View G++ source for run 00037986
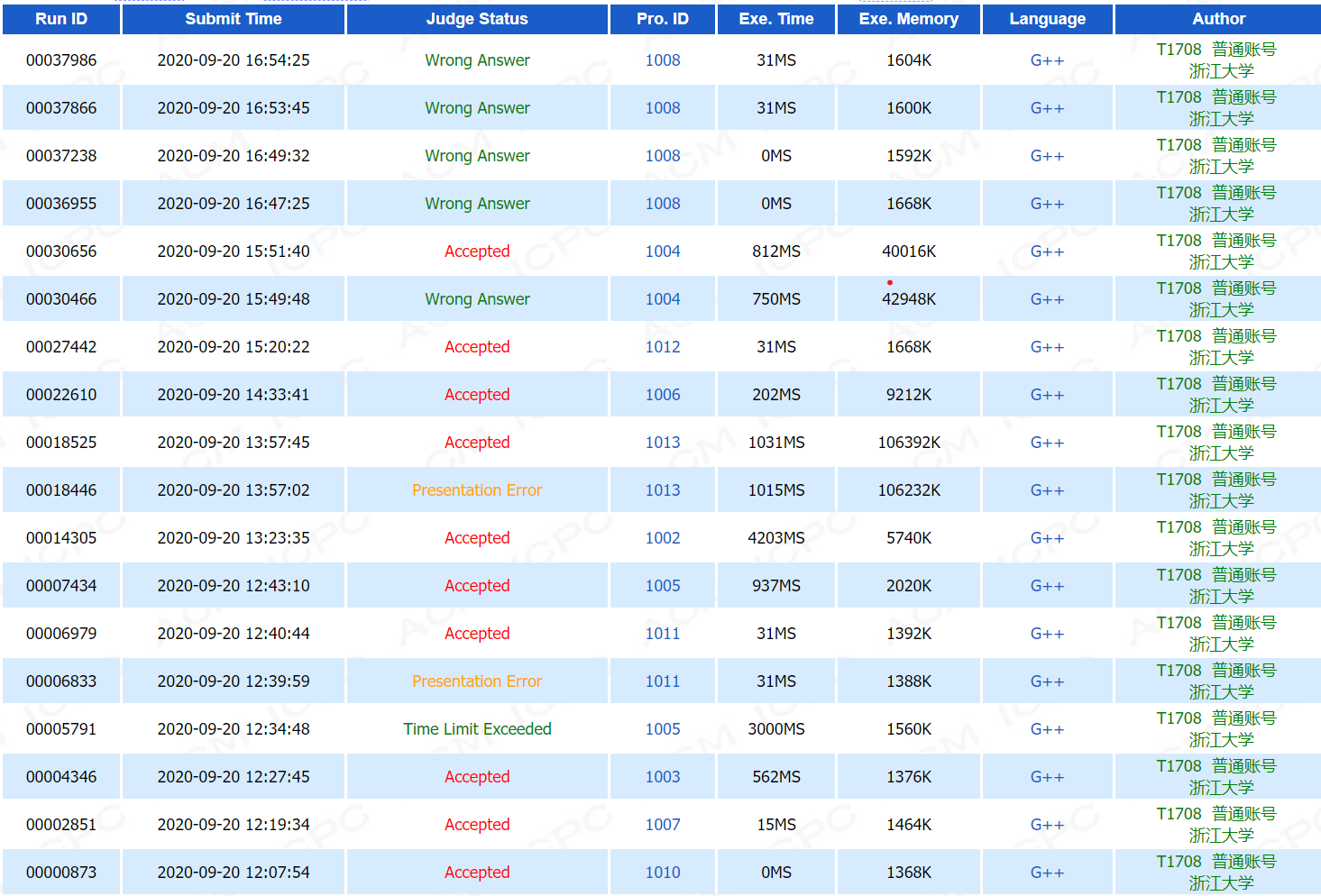The height and width of the screenshot is (896, 1321). [1047, 60]
